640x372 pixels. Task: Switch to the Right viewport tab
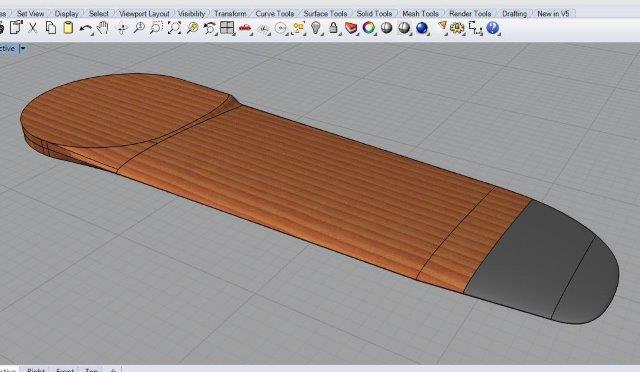[x=36, y=369]
